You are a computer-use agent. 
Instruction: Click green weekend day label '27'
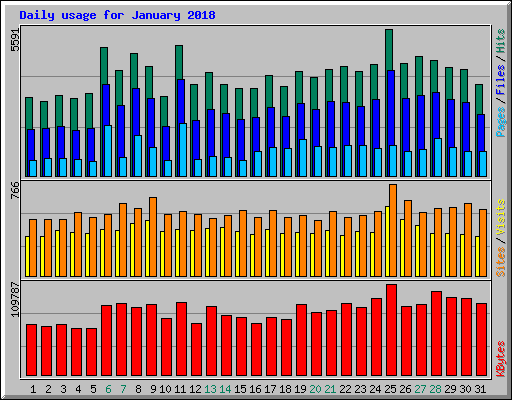pyautogui.click(x=420, y=389)
